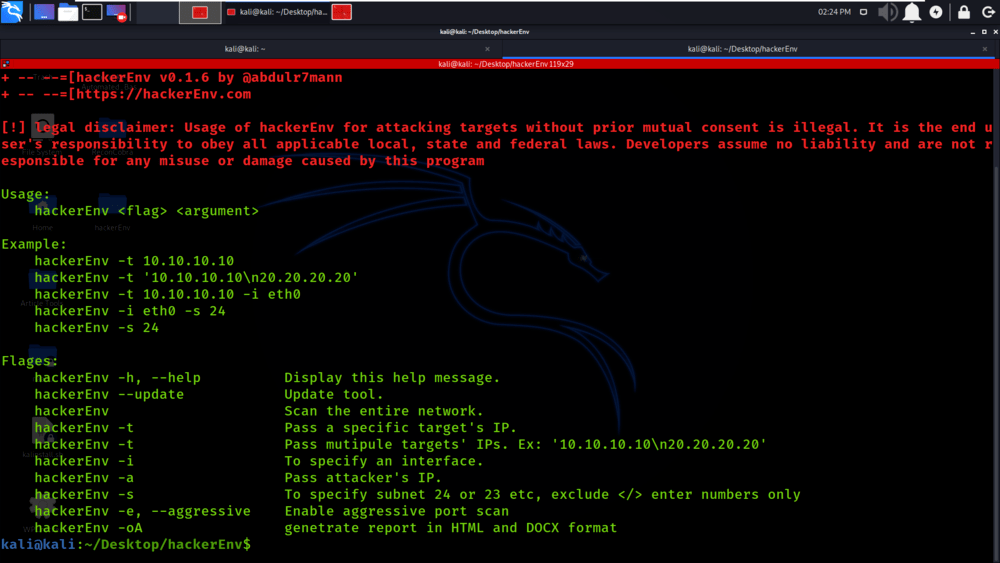The height and width of the screenshot is (563, 1000).
Task: Click 'hackerEnv -h, --help' flag line
Action: coord(117,378)
